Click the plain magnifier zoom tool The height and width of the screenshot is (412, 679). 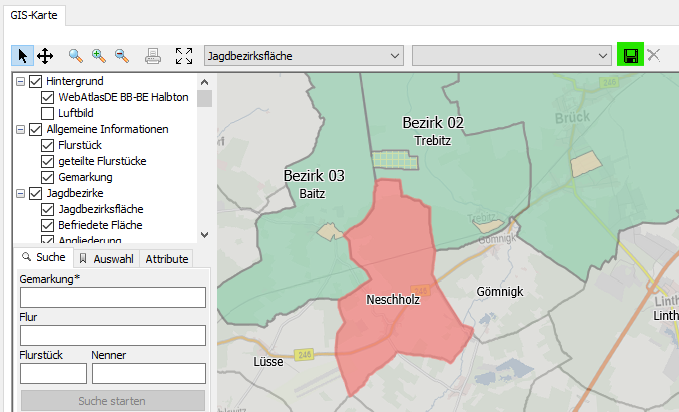76,55
